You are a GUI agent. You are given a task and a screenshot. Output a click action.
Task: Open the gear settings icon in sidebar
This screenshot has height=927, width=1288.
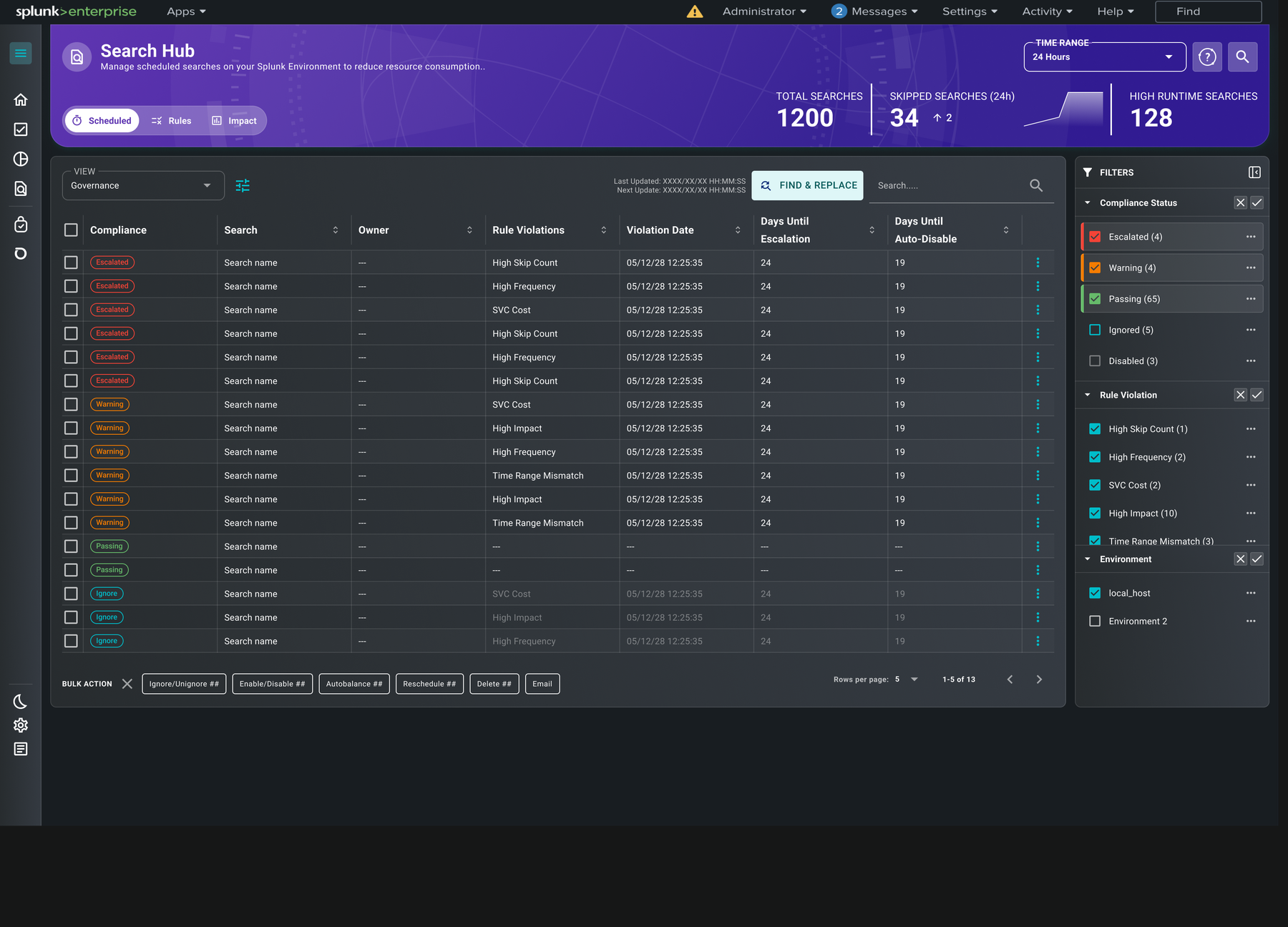tap(21, 725)
